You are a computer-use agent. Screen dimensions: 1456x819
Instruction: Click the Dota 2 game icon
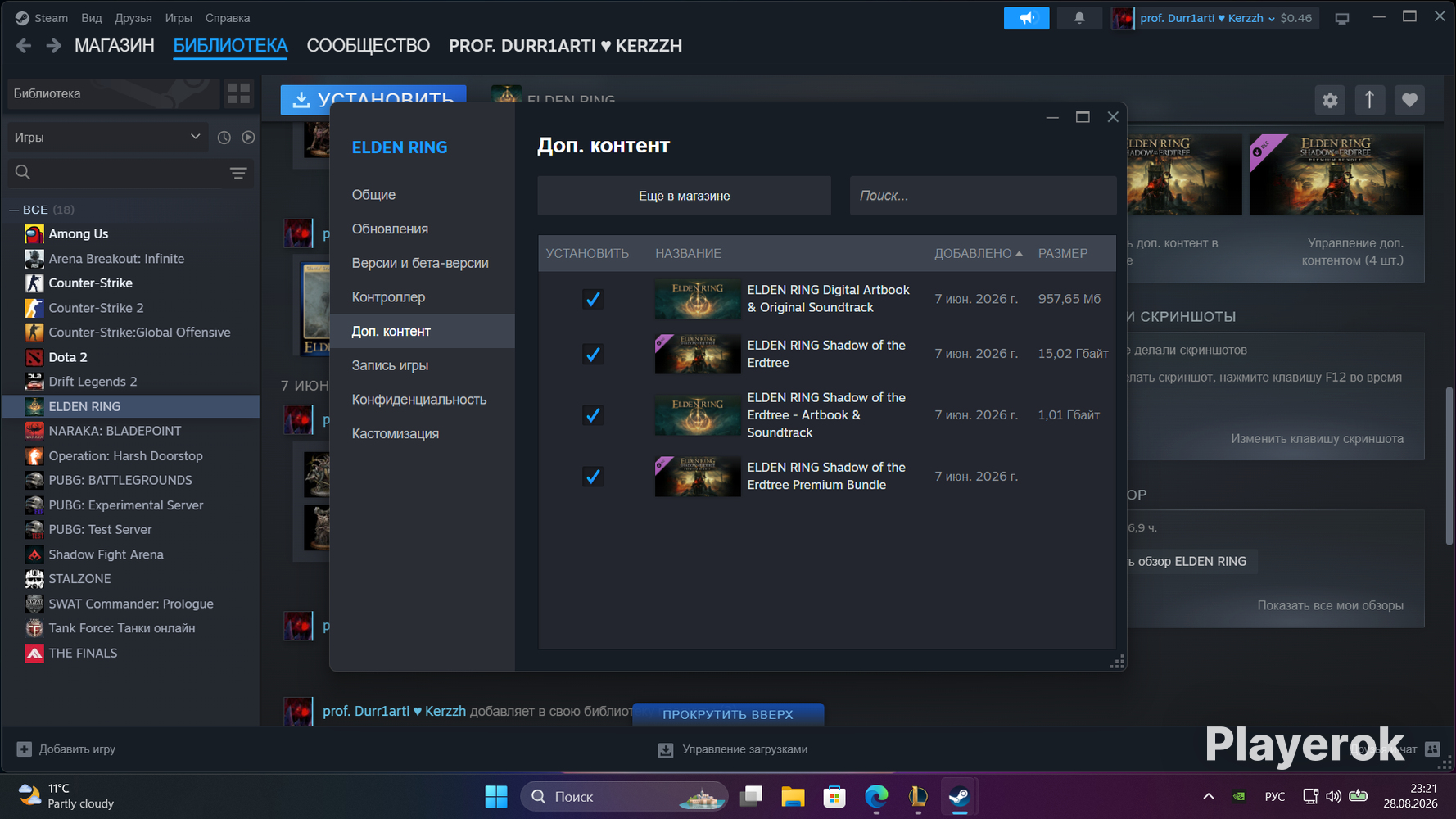click(x=34, y=357)
